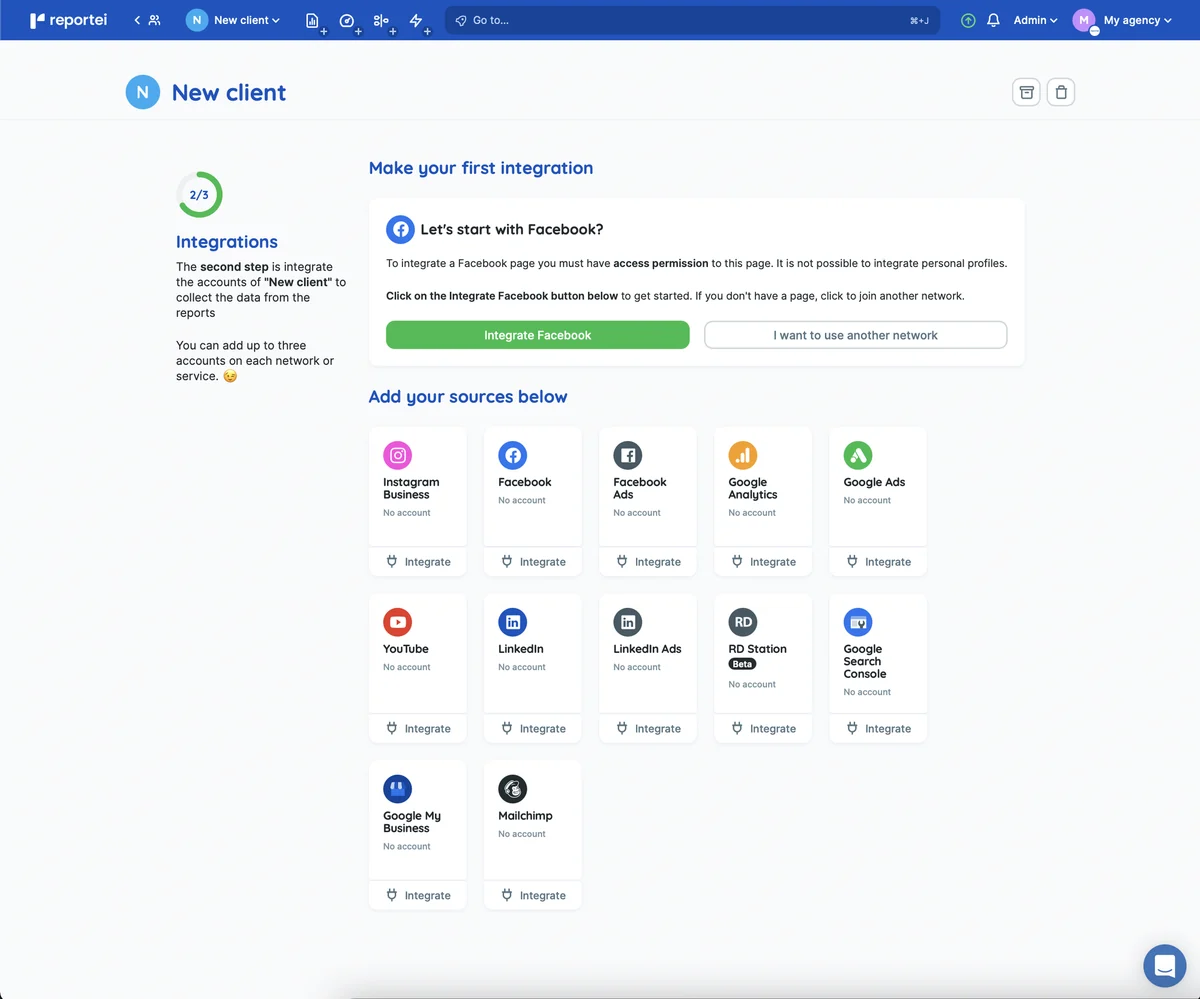Select the YouTube icon
The width and height of the screenshot is (1200, 999).
point(398,623)
